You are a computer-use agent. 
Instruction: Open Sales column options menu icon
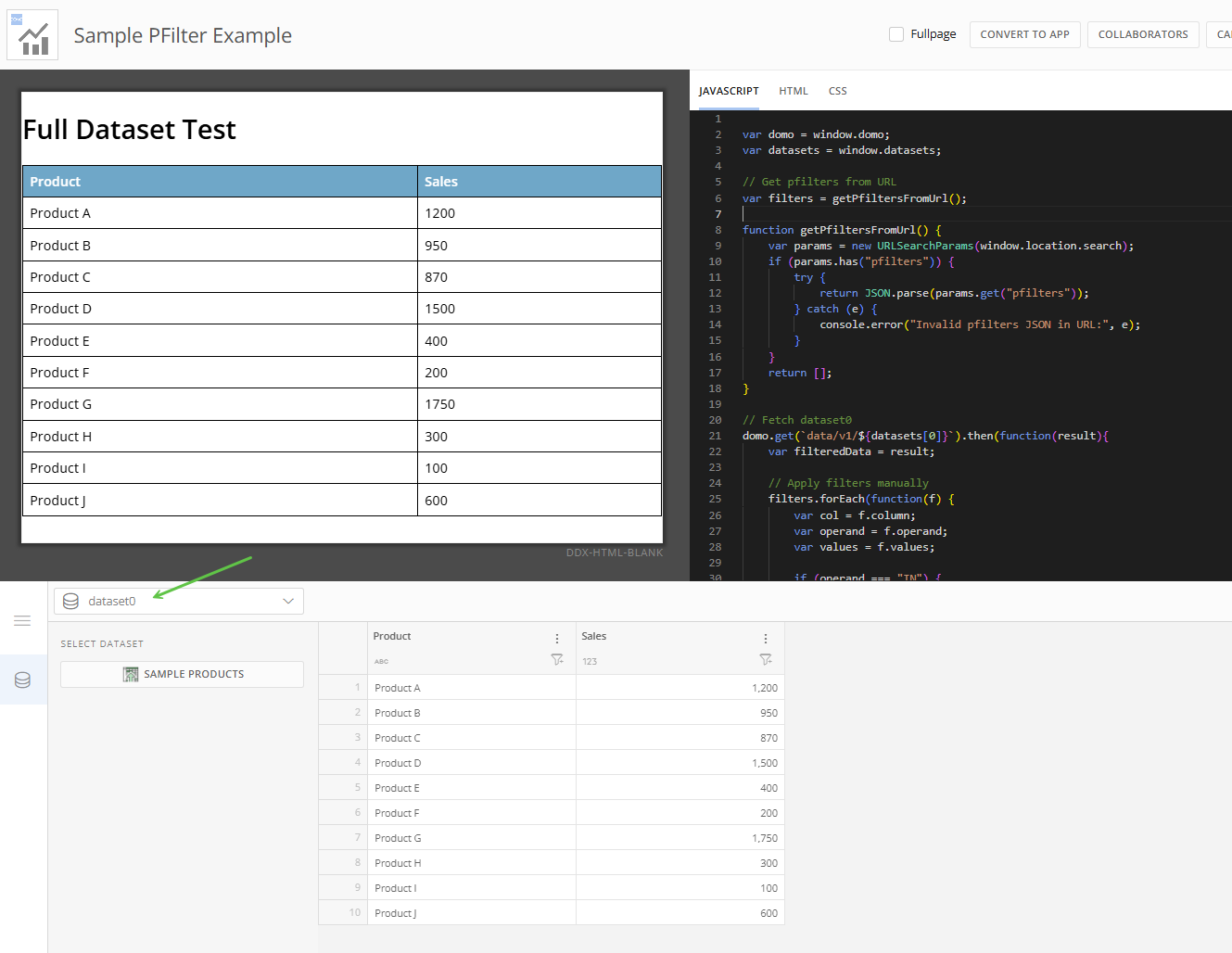[766, 639]
